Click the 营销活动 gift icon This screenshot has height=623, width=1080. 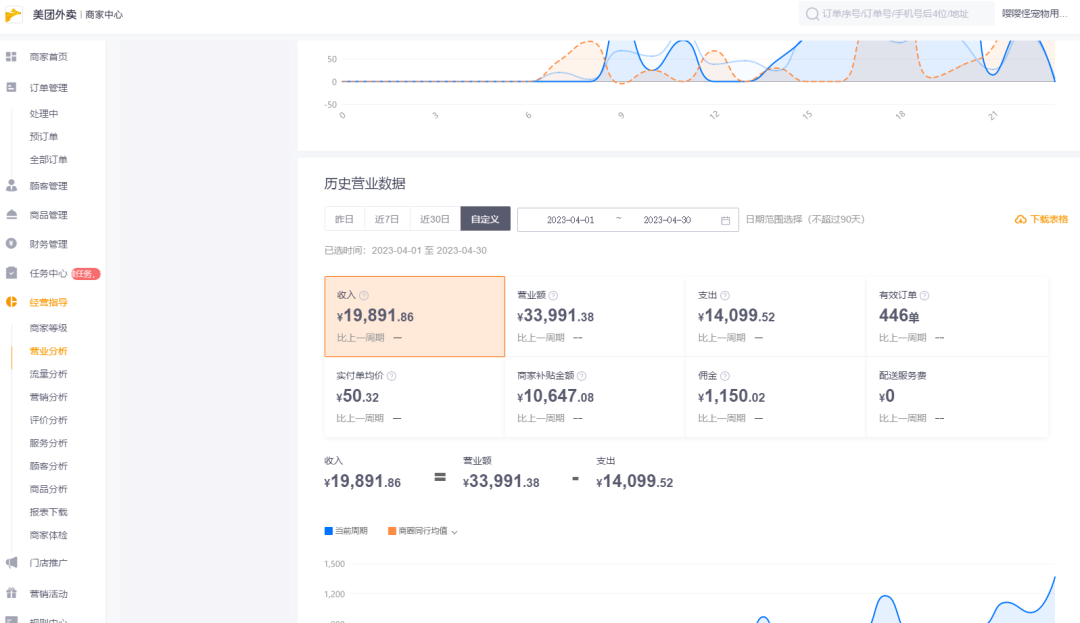(x=11, y=593)
